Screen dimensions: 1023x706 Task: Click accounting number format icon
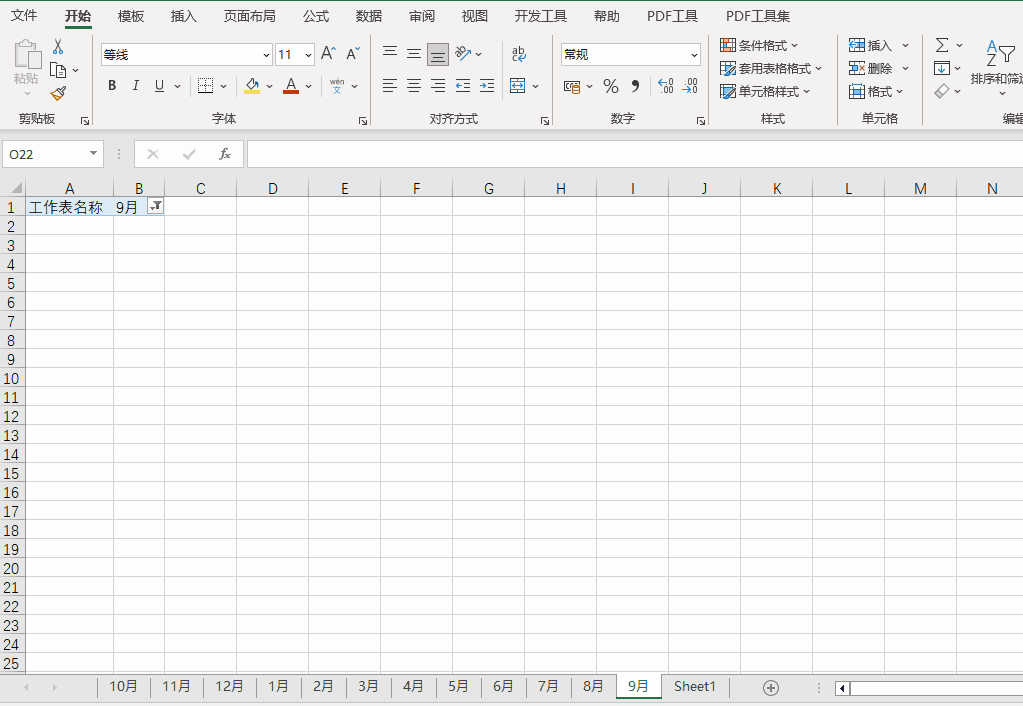[x=572, y=86]
